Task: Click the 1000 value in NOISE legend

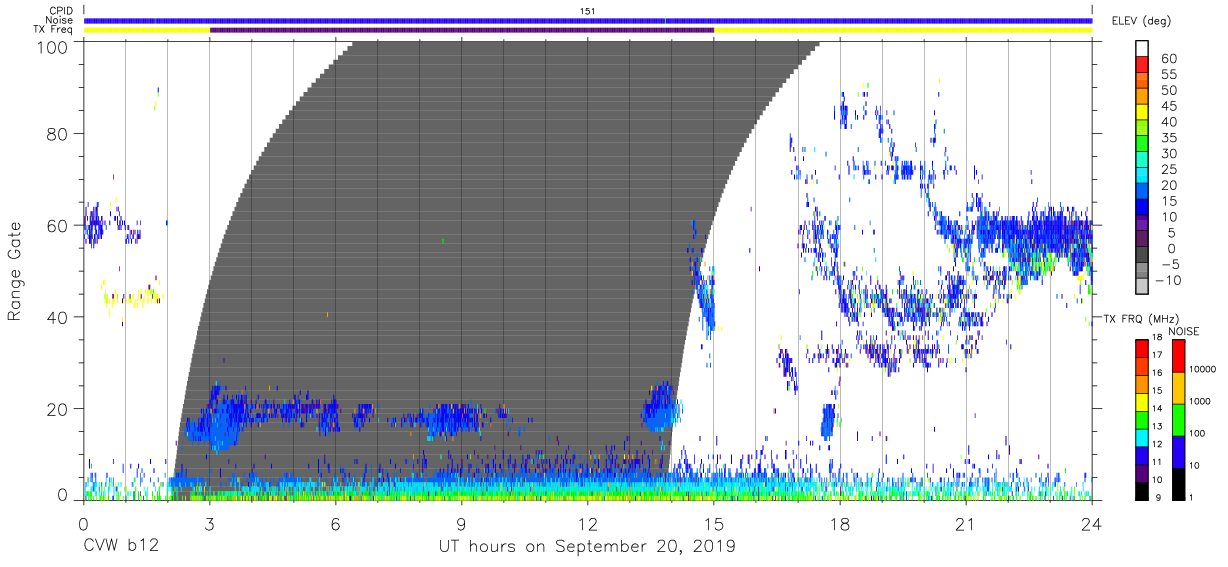Action: (x=1201, y=402)
